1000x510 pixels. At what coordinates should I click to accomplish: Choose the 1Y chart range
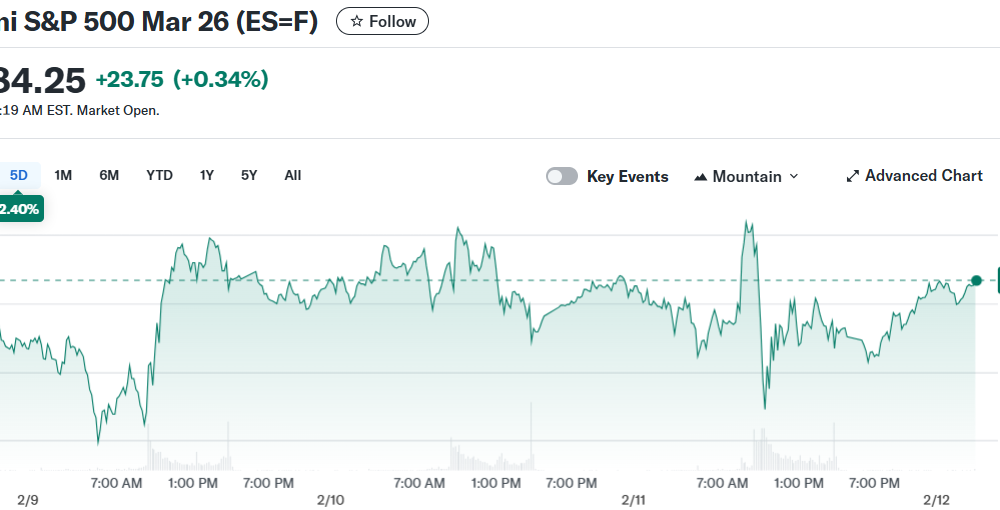tap(207, 175)
